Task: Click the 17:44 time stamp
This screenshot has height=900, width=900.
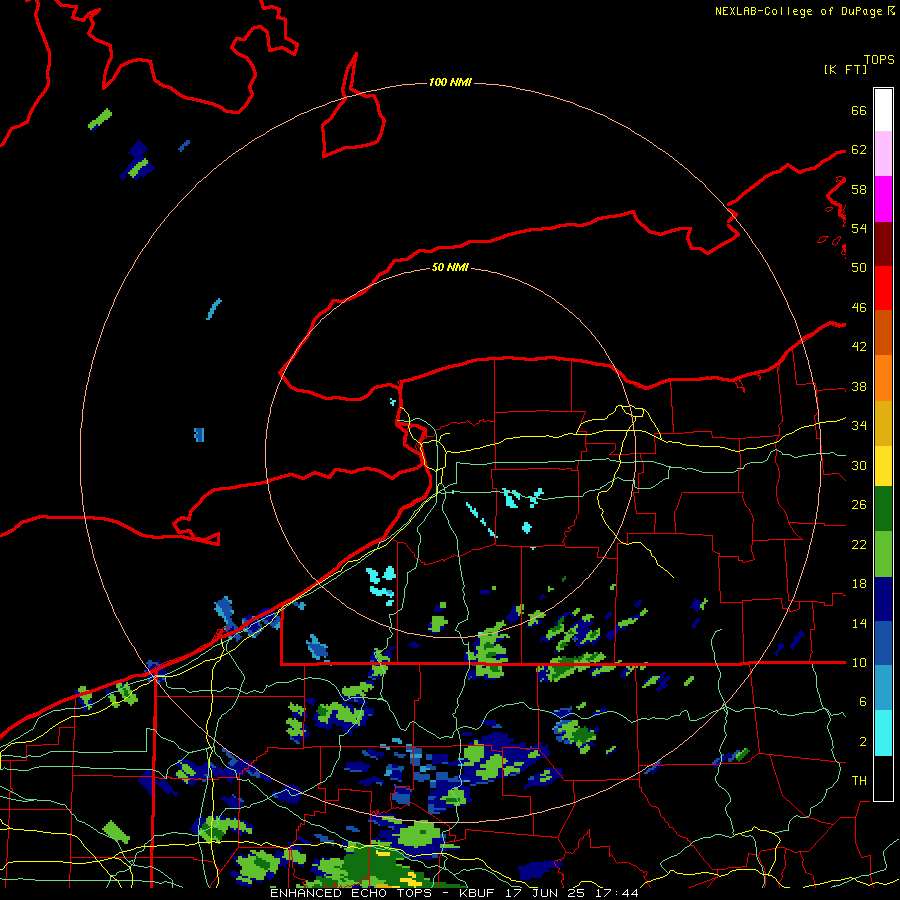Action: 616,893
